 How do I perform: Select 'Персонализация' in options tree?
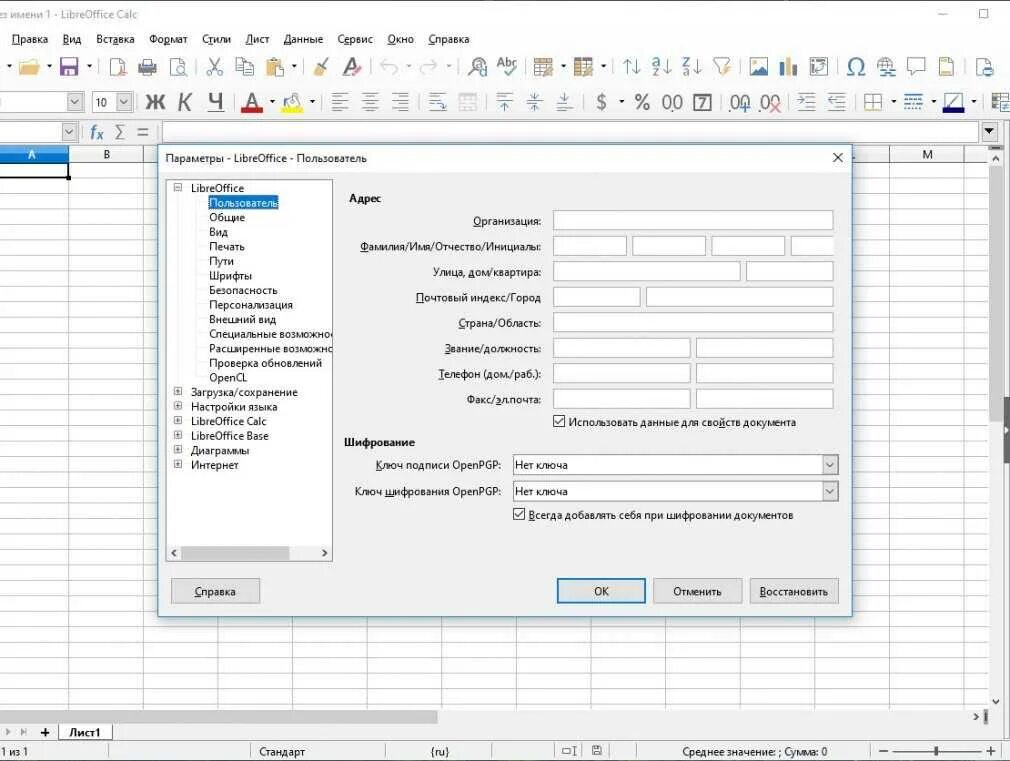coord(251,304)
